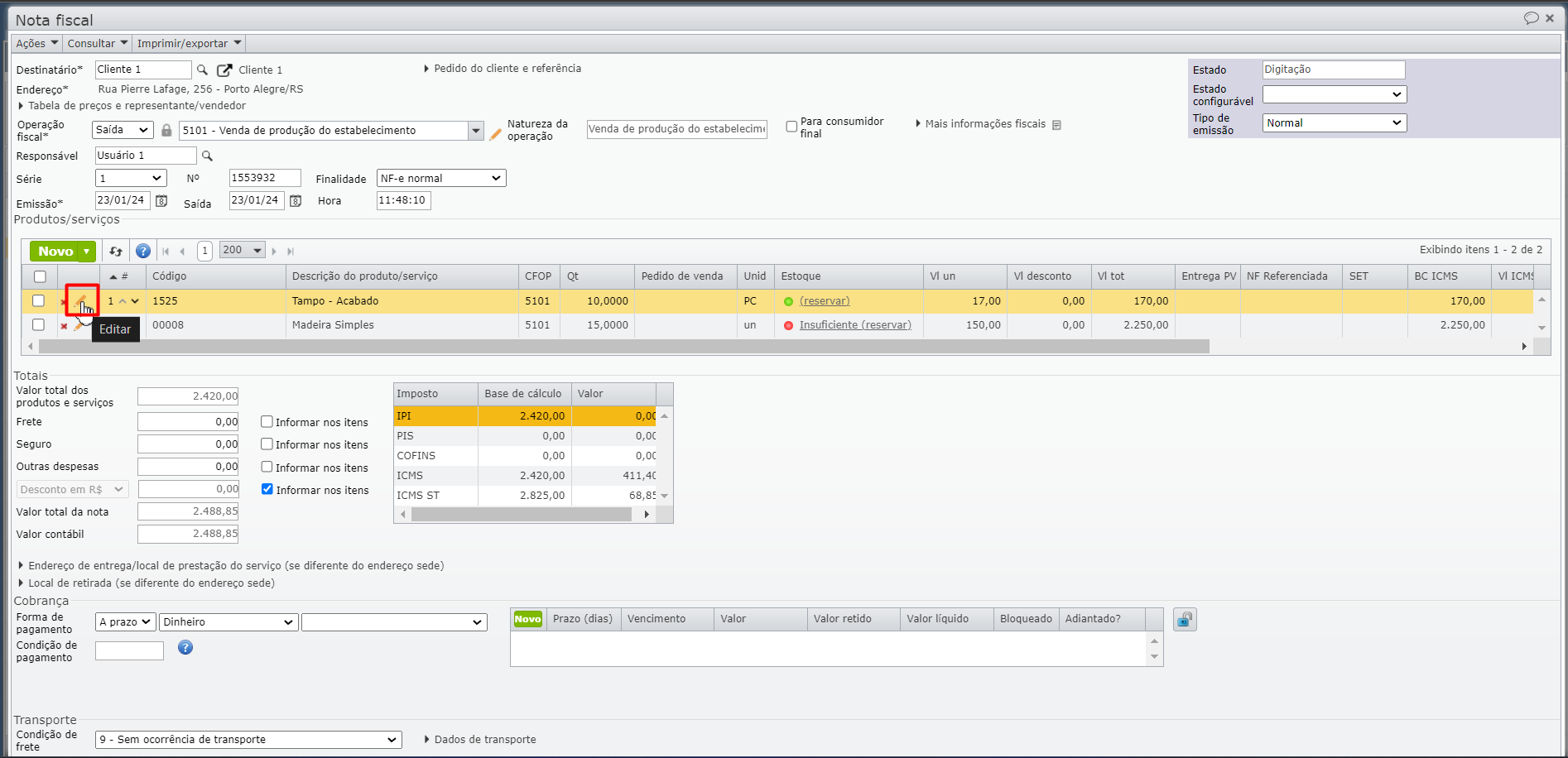Click the Insuficiente (reservar) stock link
1568x758 pixels.
(x=854, y=325)
